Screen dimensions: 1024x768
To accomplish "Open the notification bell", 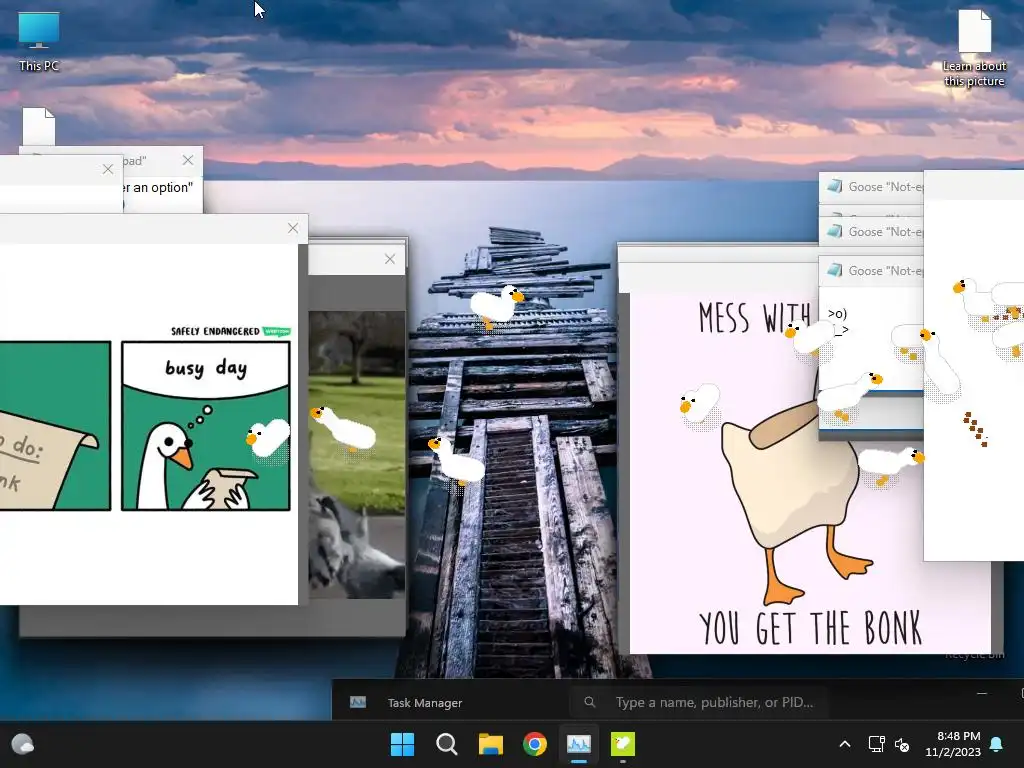I will tap(997, 744).
